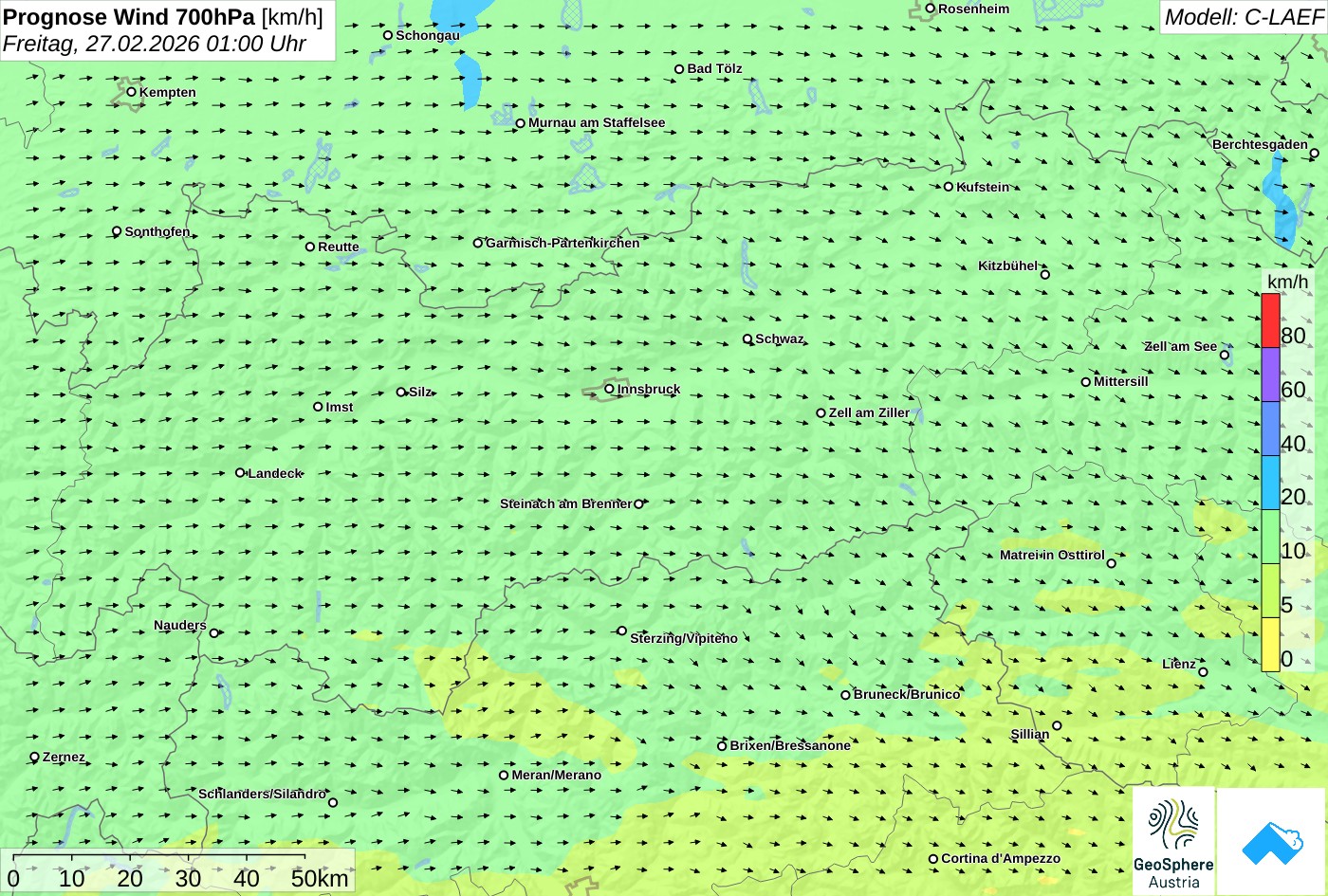Screen dimensions: 1328x896
Task: Click the Landeck location dot
Action: click(x=240, y=472)
